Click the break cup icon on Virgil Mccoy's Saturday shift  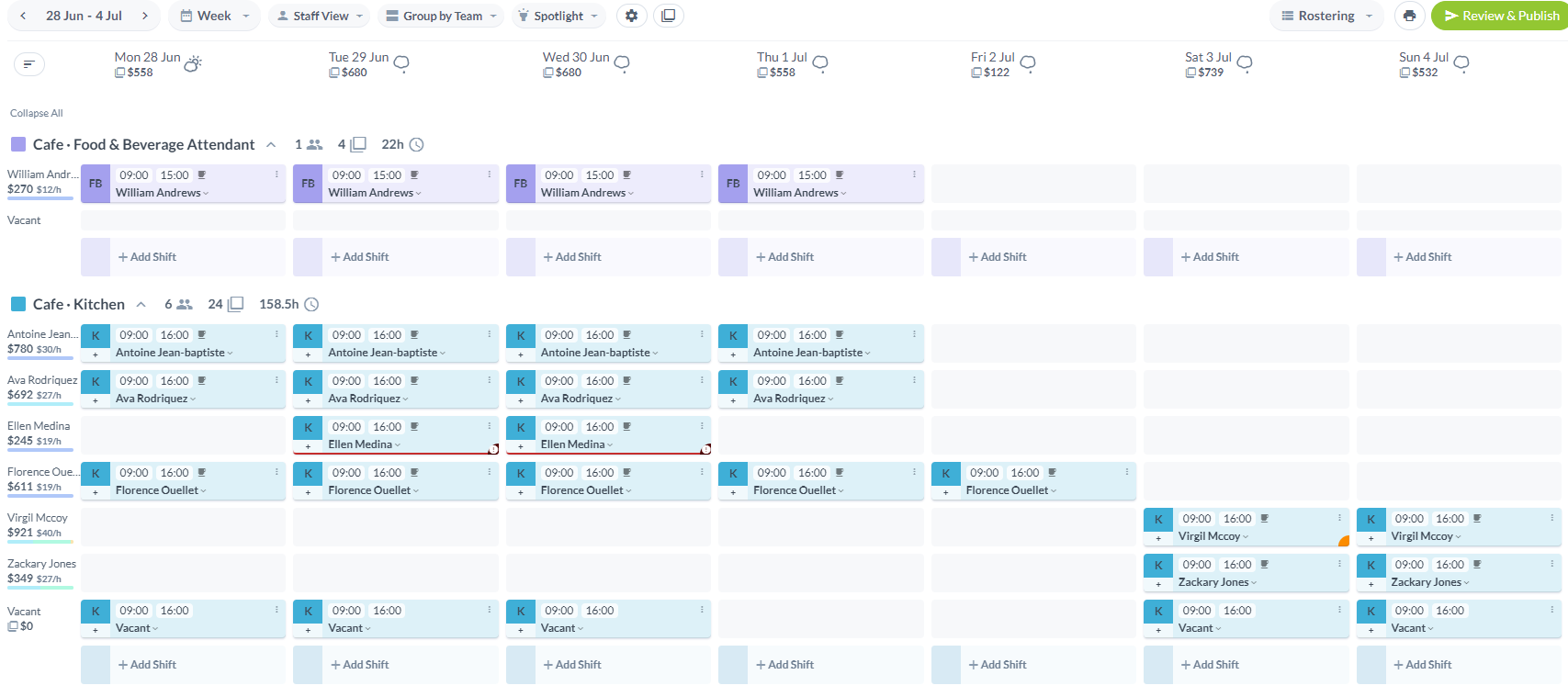[x=1264, y=519]
